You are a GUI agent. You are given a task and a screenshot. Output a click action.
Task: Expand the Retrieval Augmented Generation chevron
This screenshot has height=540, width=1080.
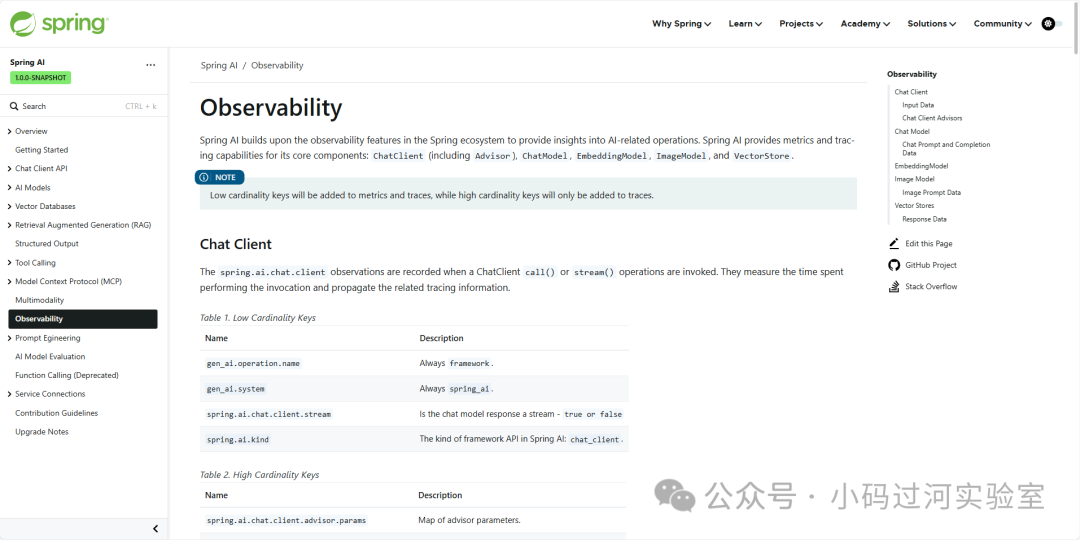coord(10,225)
